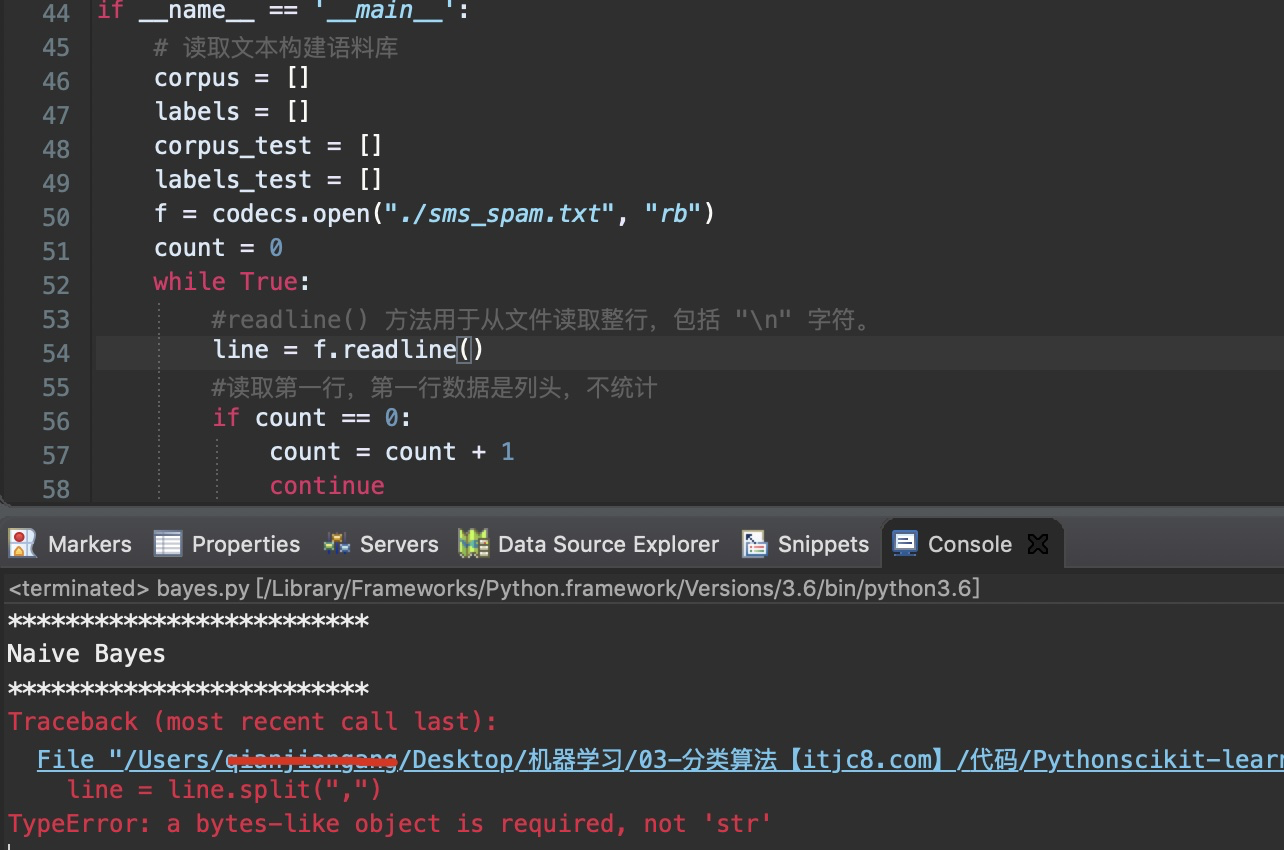The width and height of the screenshot is (1284, 850).
Task: Click 'labels = []' on line 47
Action: [232, 112]
